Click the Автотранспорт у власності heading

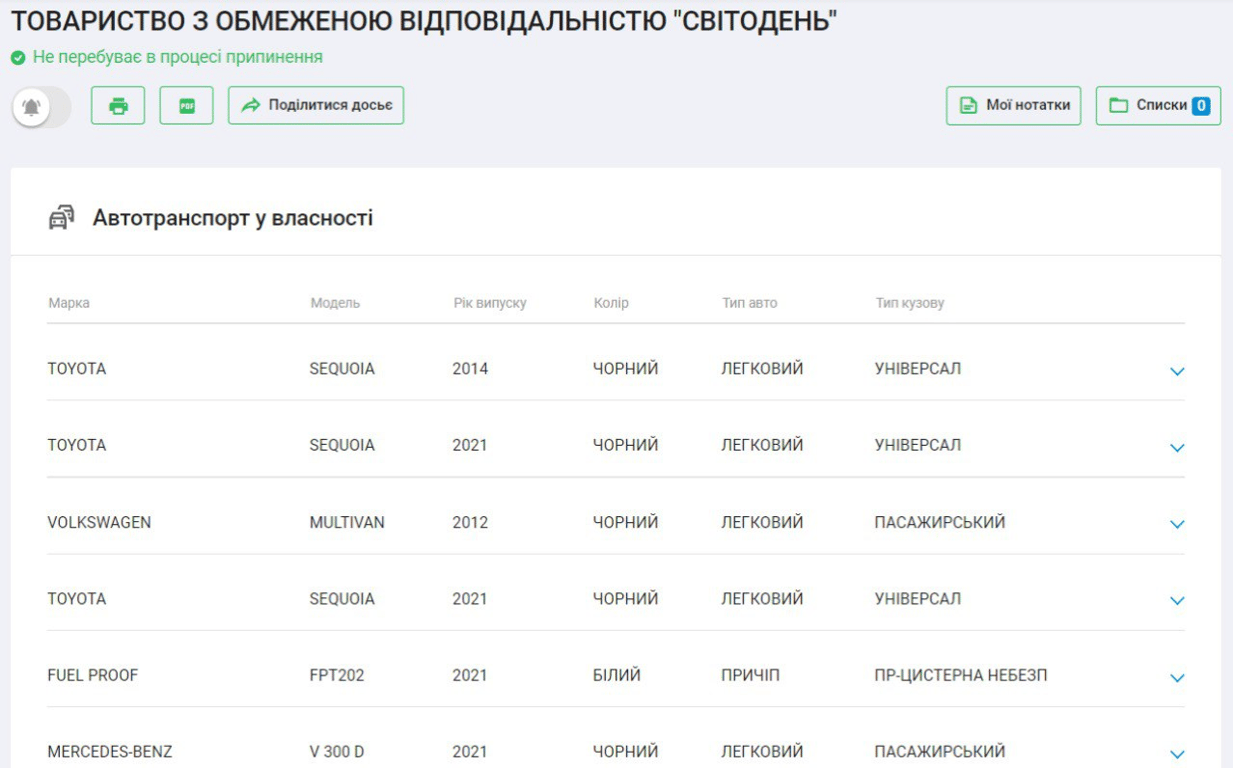(x=233, y=218)
